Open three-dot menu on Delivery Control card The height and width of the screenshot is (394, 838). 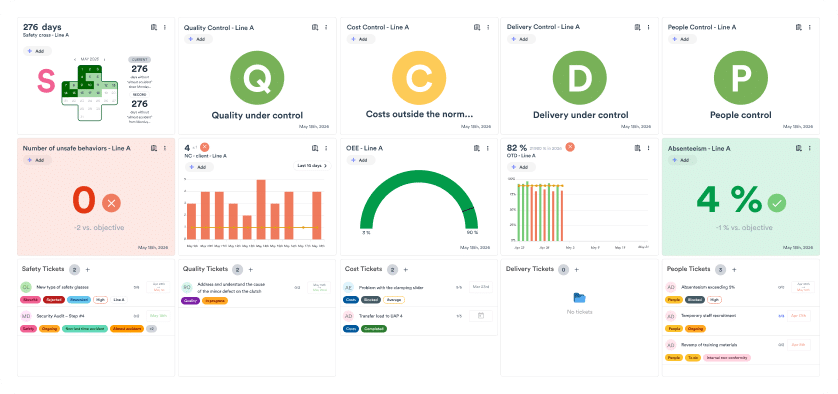pyautogui.click(x=648, y=27)
